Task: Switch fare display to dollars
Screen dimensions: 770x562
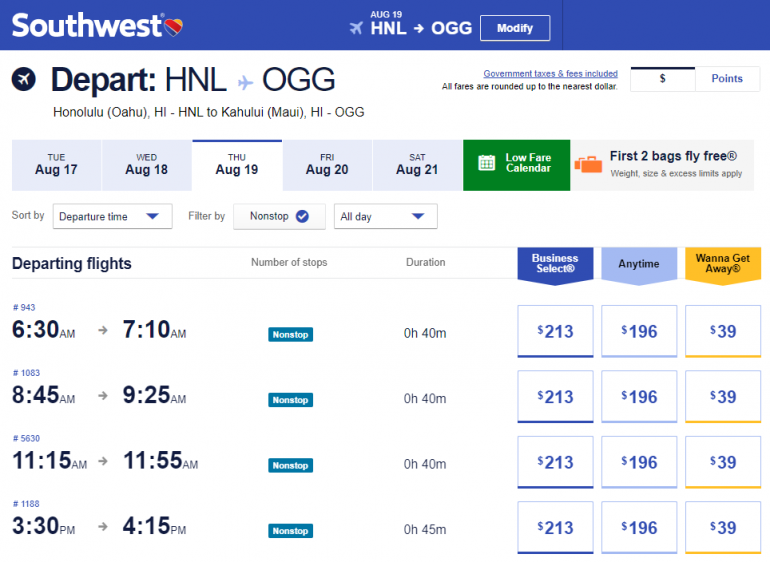Action: coord(662,79)
